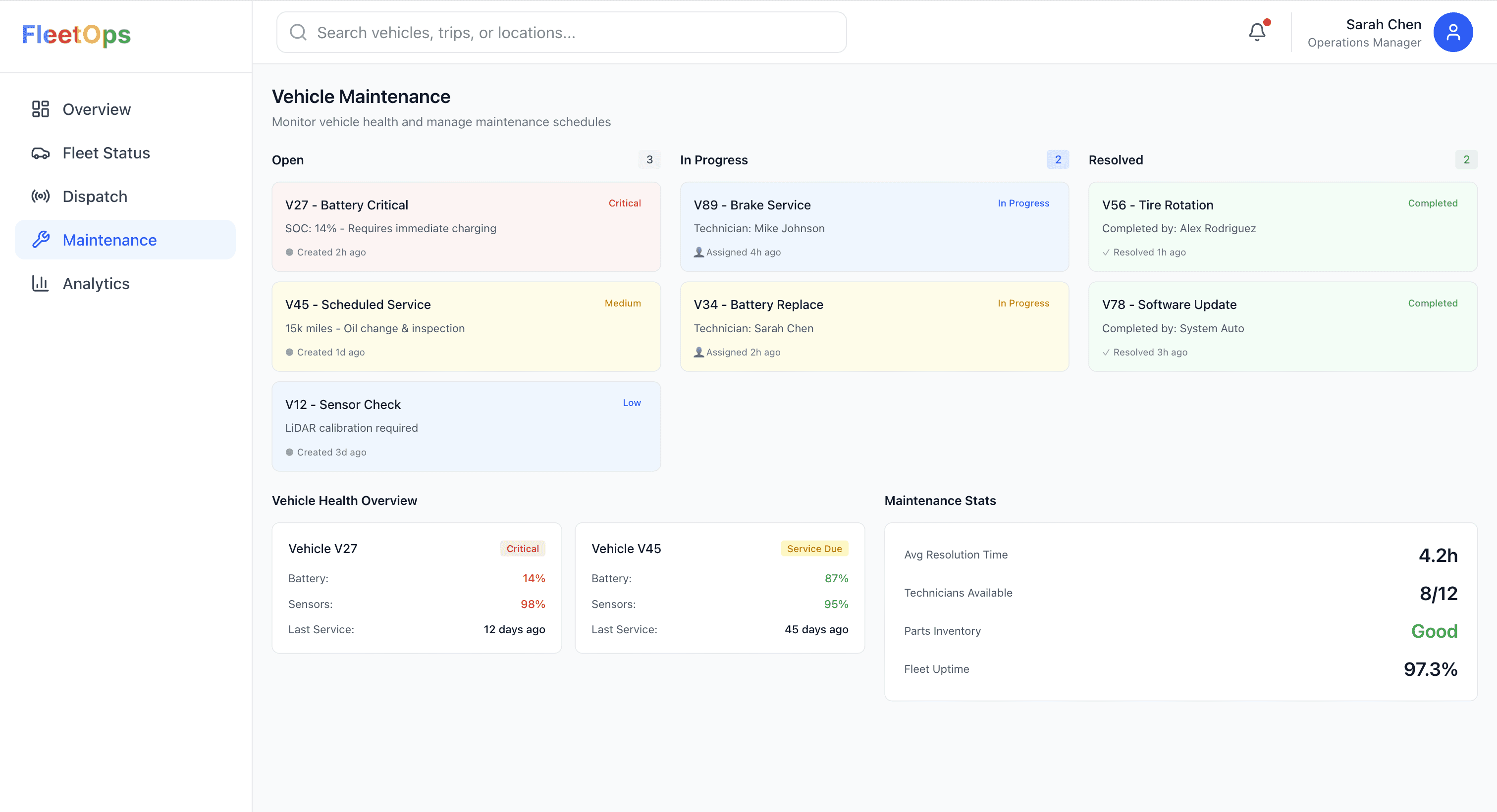Open the V89 Brake Service card
The width and height of the screenshot is (1497, 812).
tap(874, 227)
